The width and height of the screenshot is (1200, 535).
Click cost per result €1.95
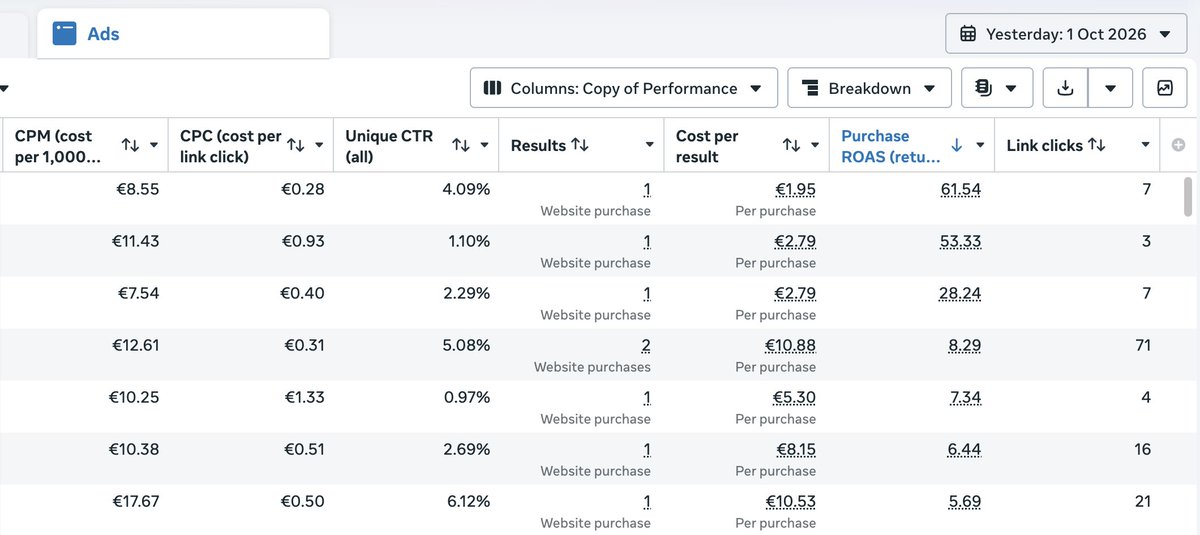click(795, 190)
